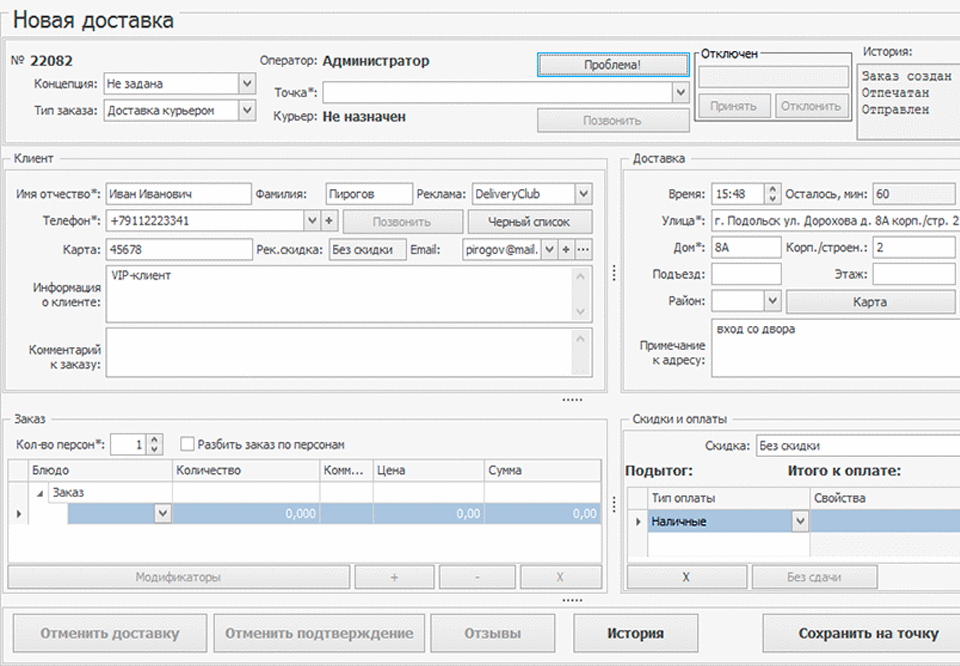Expand the Наличные payment type dropdown
The width and height of the screenshot is (960, 666).
coord(799,521)
